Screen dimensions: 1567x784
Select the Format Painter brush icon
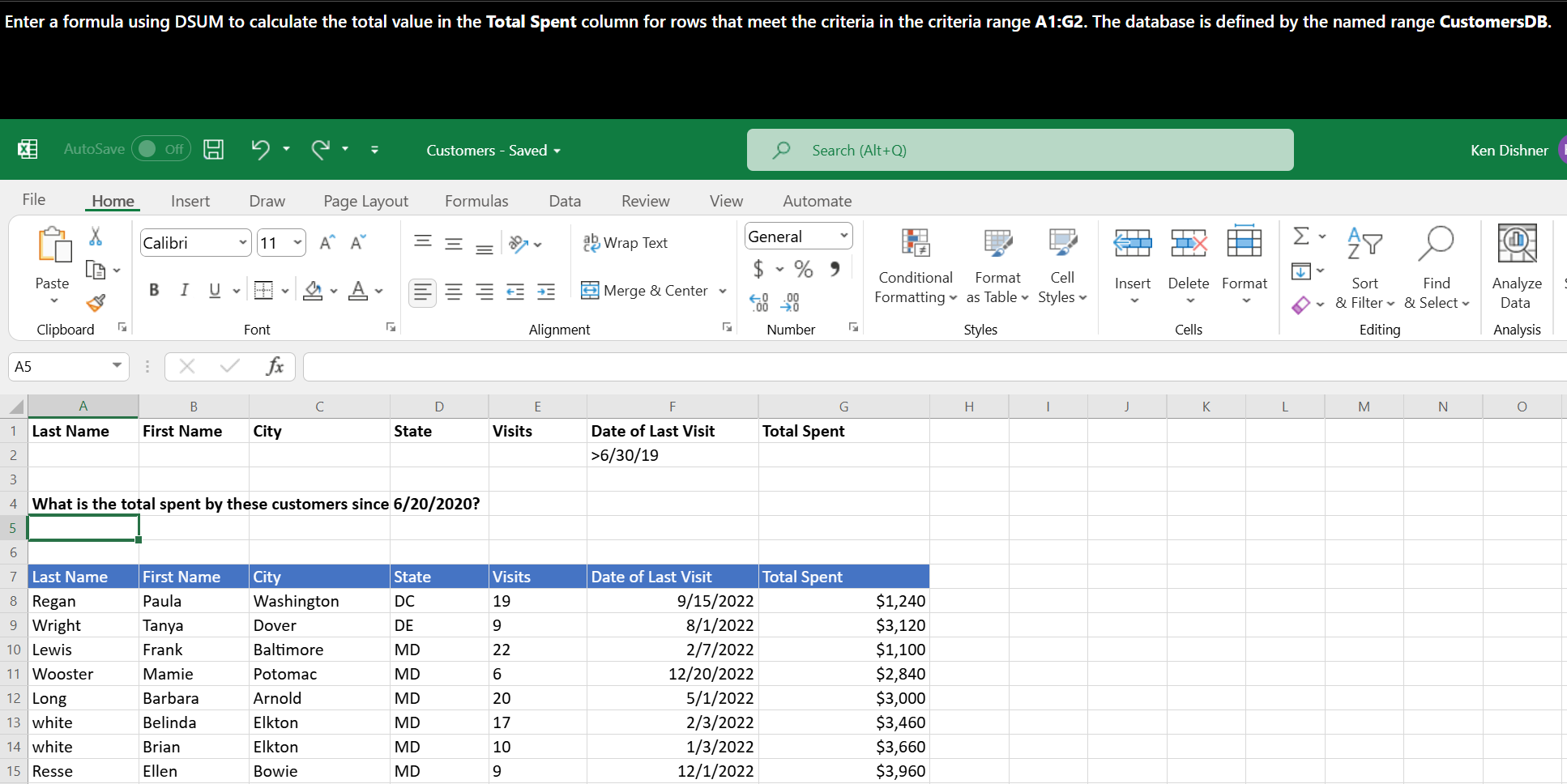click(x=96, y=303)
